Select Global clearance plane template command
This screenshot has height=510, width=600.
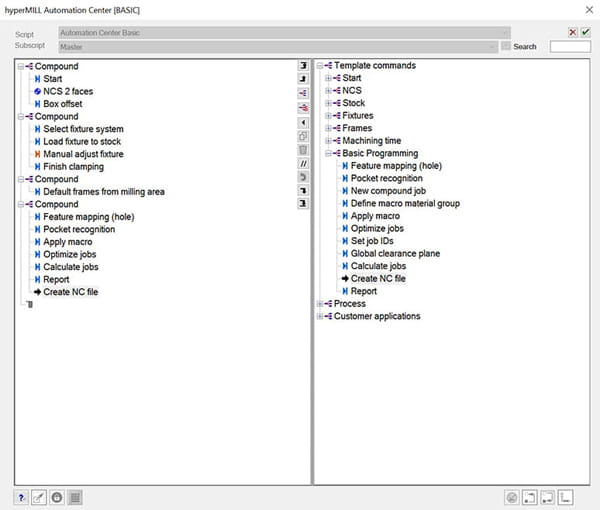pos(395,254)
